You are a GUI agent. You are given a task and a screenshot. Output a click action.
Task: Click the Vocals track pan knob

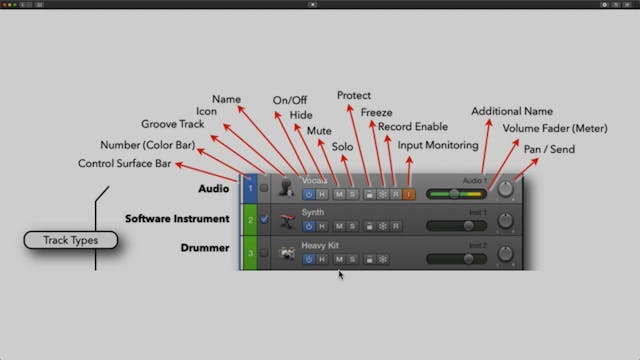pos(505,189)
